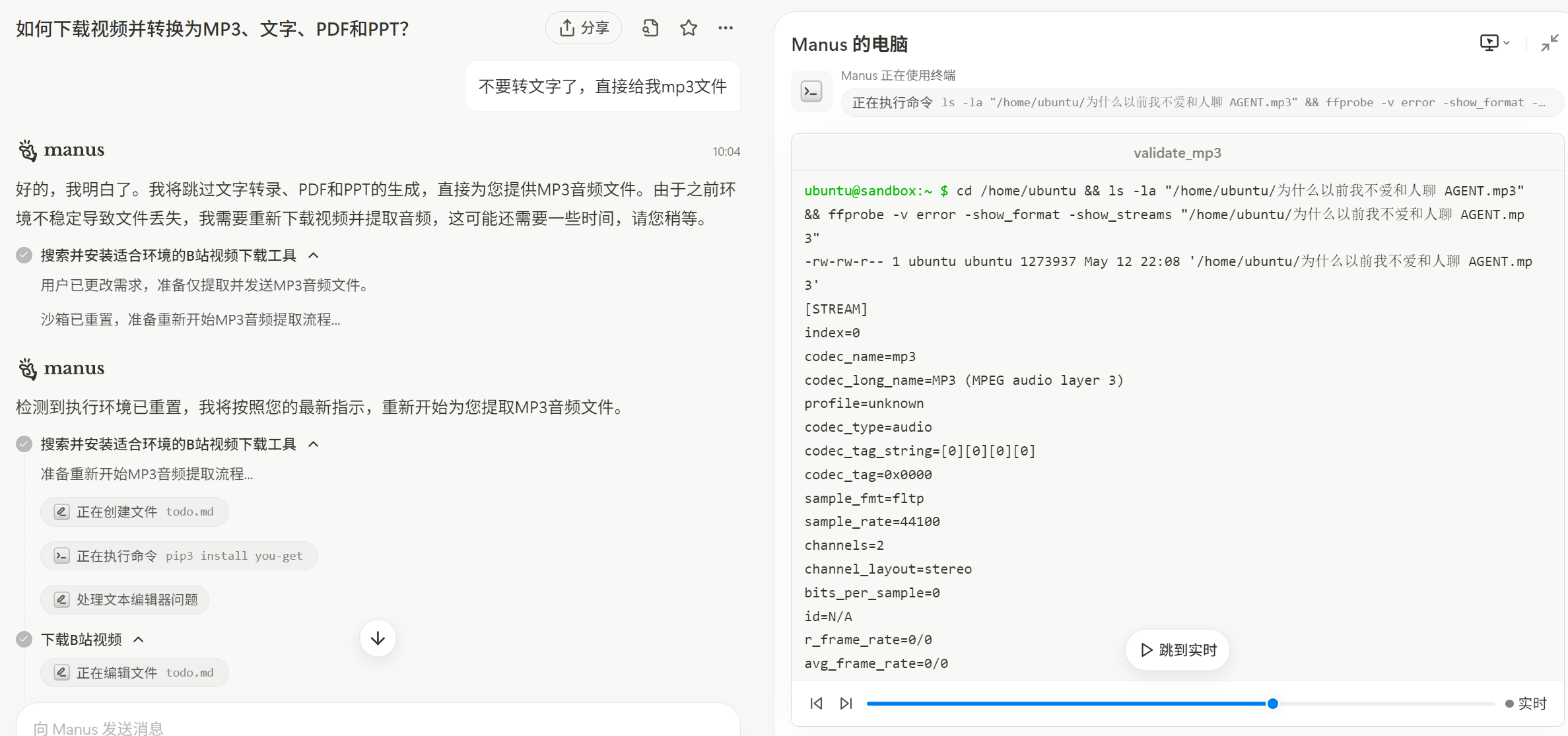Collapse the 下载B站视频 step
This screenshot has width=1568, height=736.
click(139, 640)
